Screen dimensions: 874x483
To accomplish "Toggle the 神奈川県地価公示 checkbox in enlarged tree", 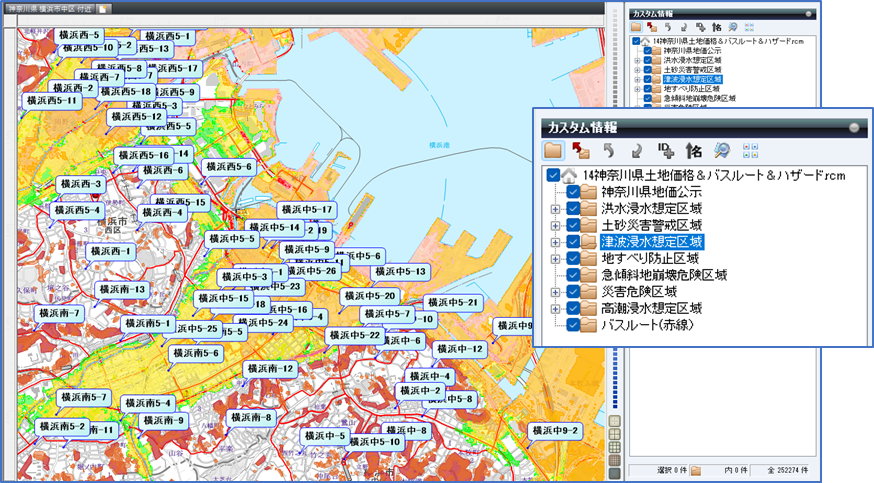I will coord(574,192).
